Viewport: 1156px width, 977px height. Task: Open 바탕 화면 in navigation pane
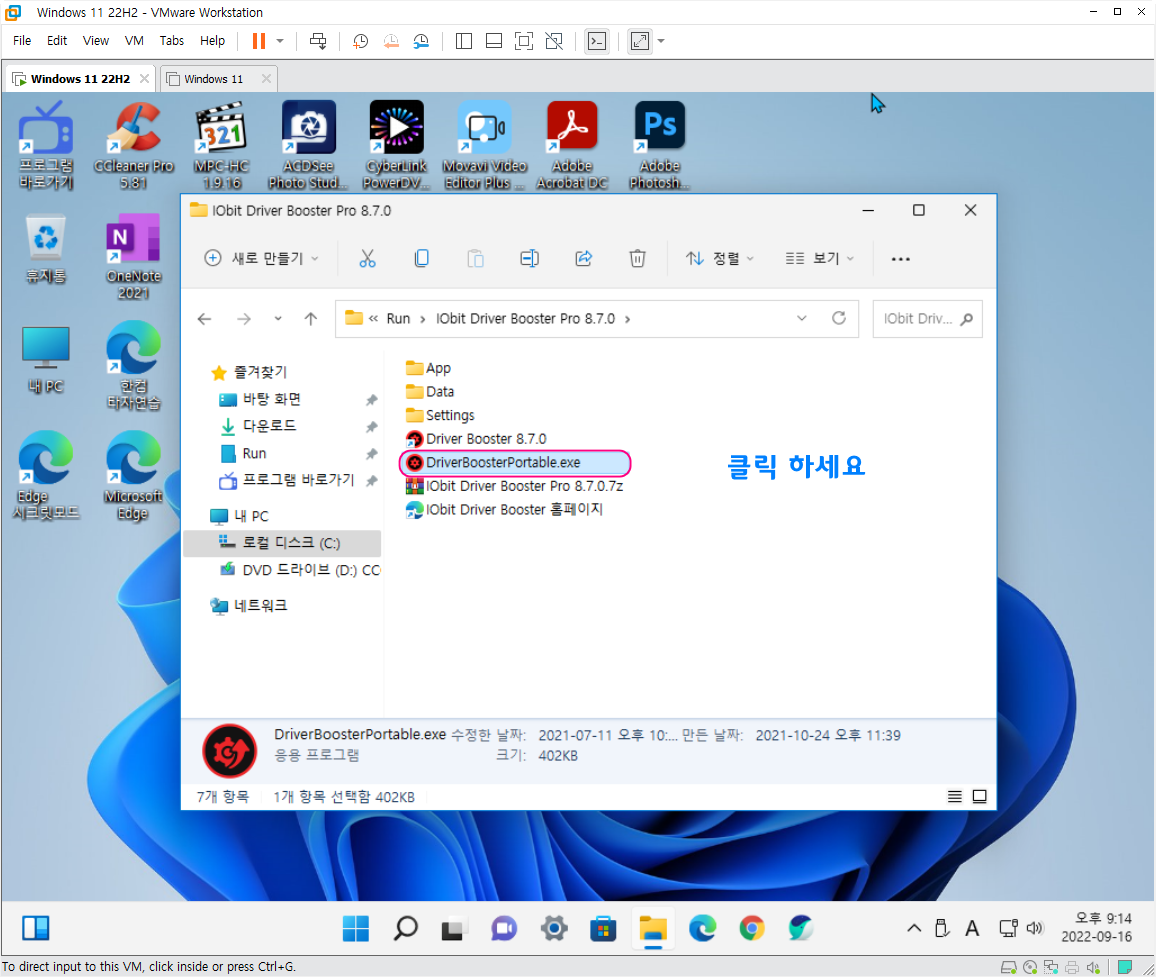pos(260,399)
